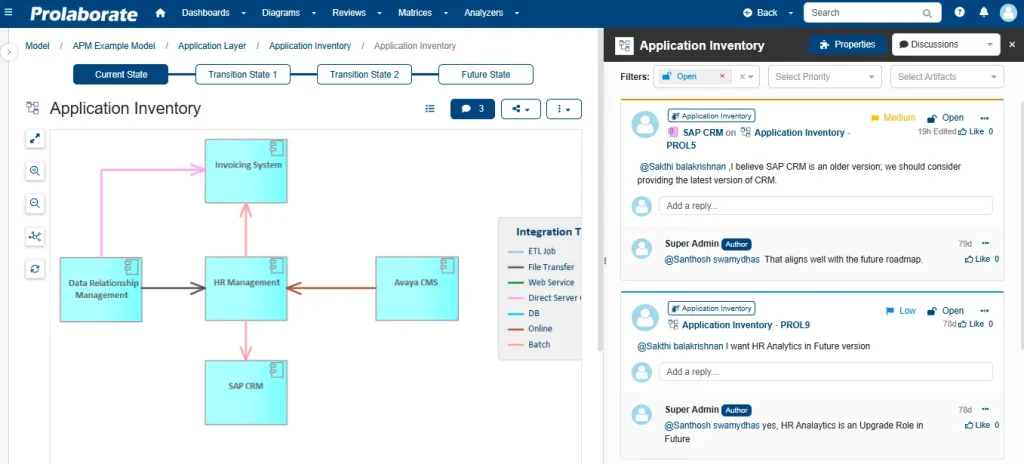The image size is (1024, 464).
Task: Open options for the 78d Super Admin reply
Action: pos(985,410)
